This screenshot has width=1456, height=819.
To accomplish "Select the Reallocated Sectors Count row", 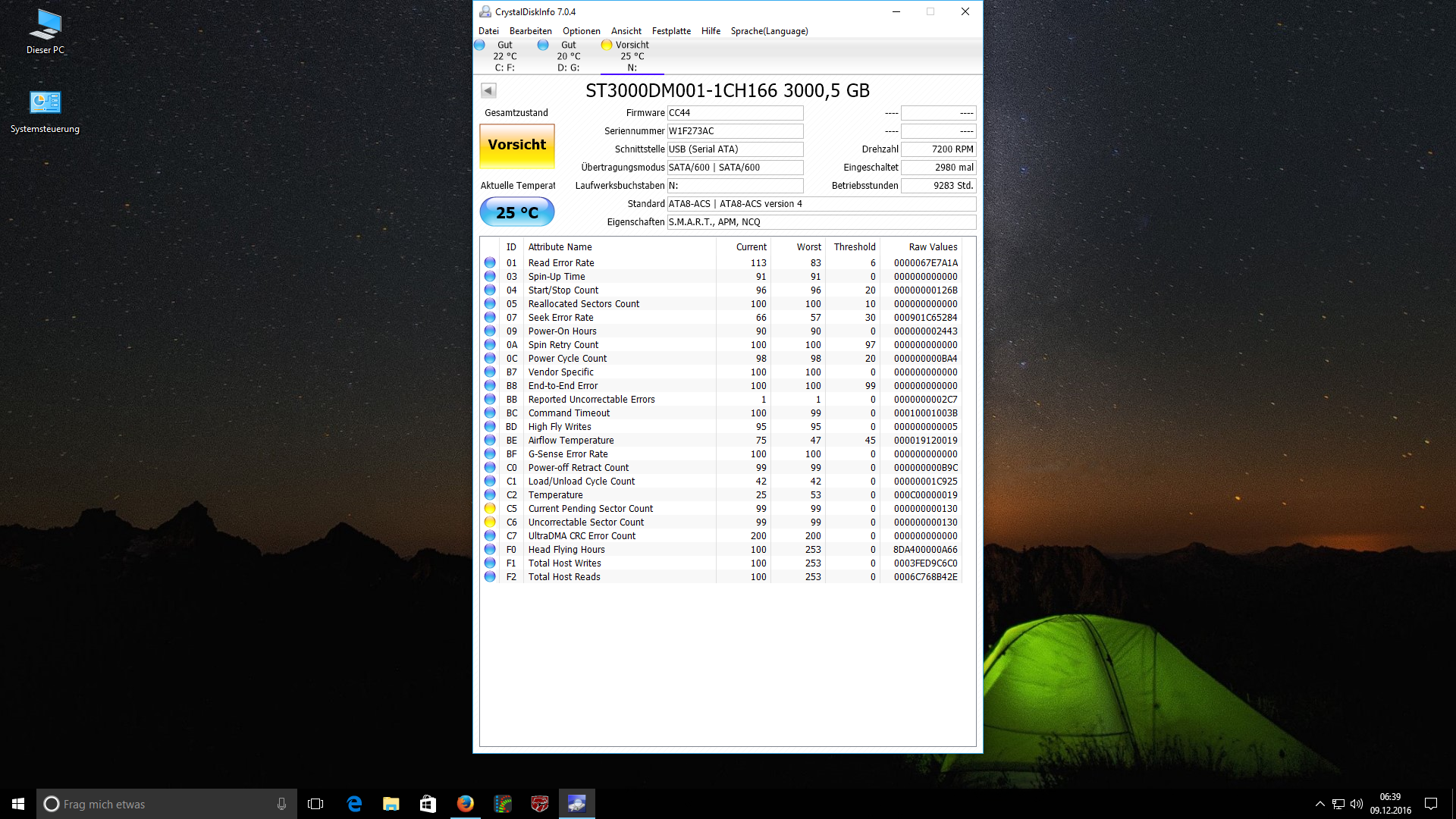I will coord(584,304).
